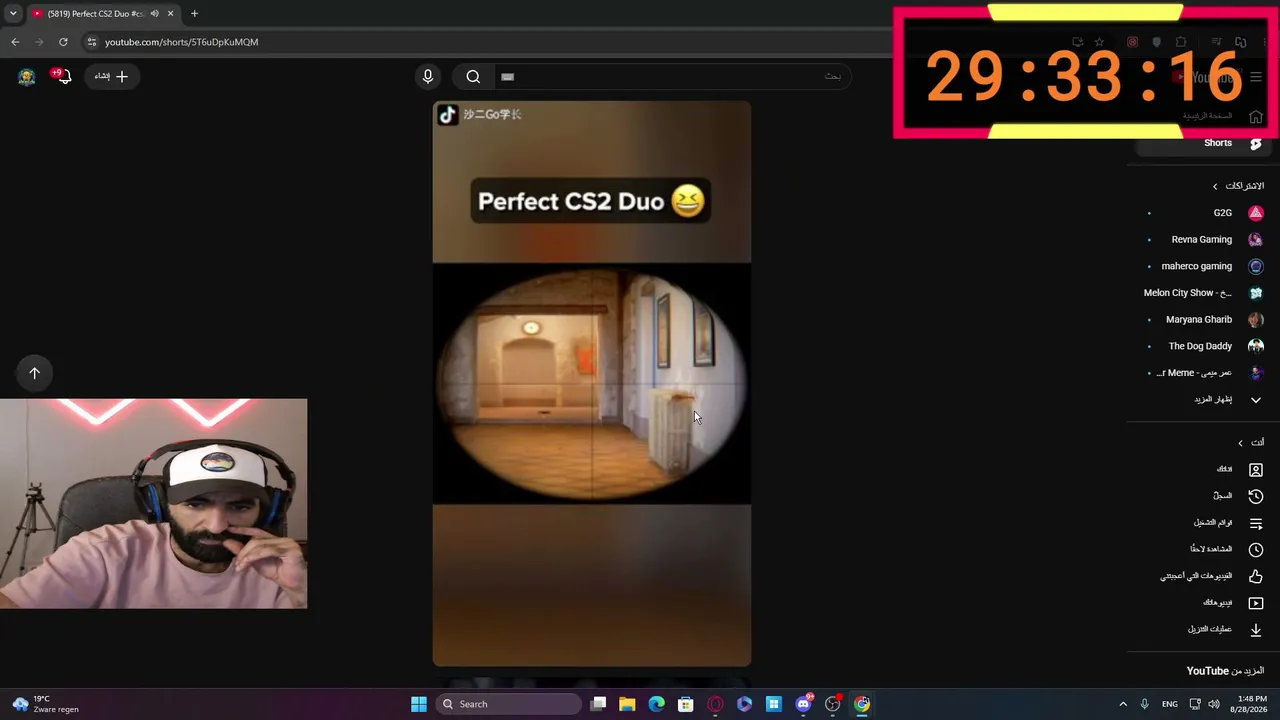The height and width of the screenshot is (720, 1280).
Task: Open the Windows Start menu
Action: [x=419, y=704]
